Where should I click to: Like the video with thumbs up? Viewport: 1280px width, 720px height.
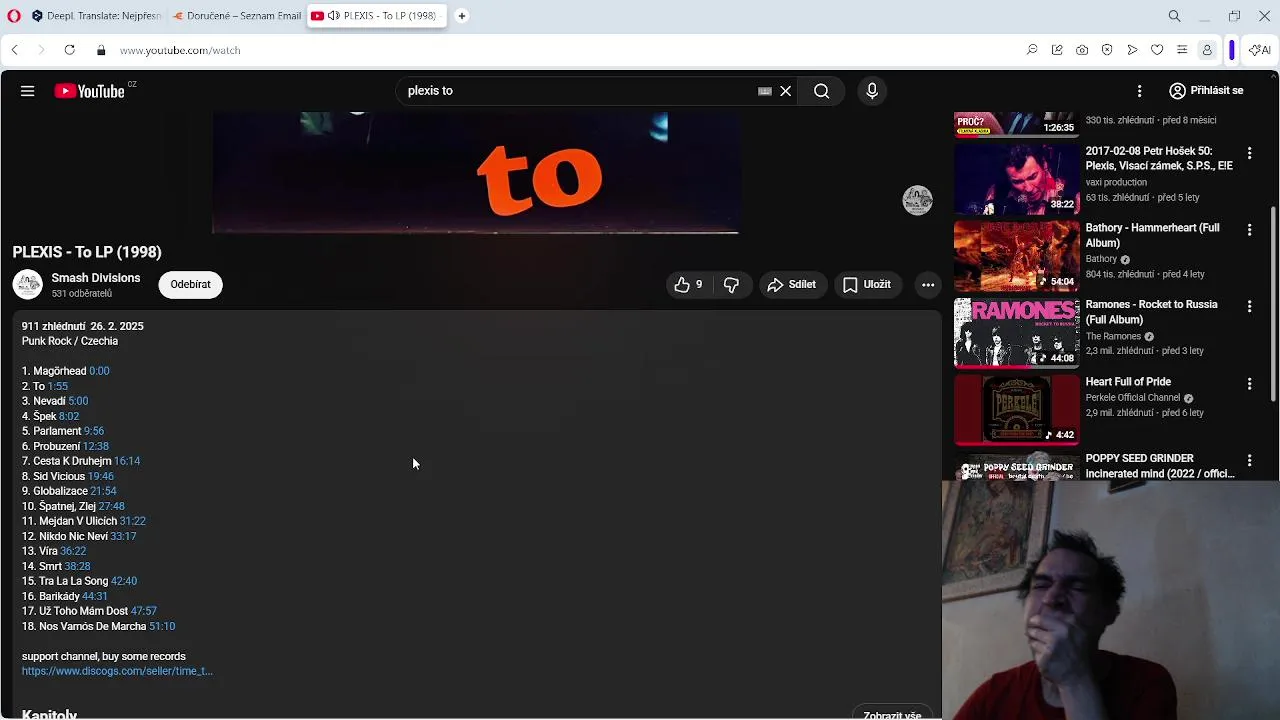pos(688,285)
